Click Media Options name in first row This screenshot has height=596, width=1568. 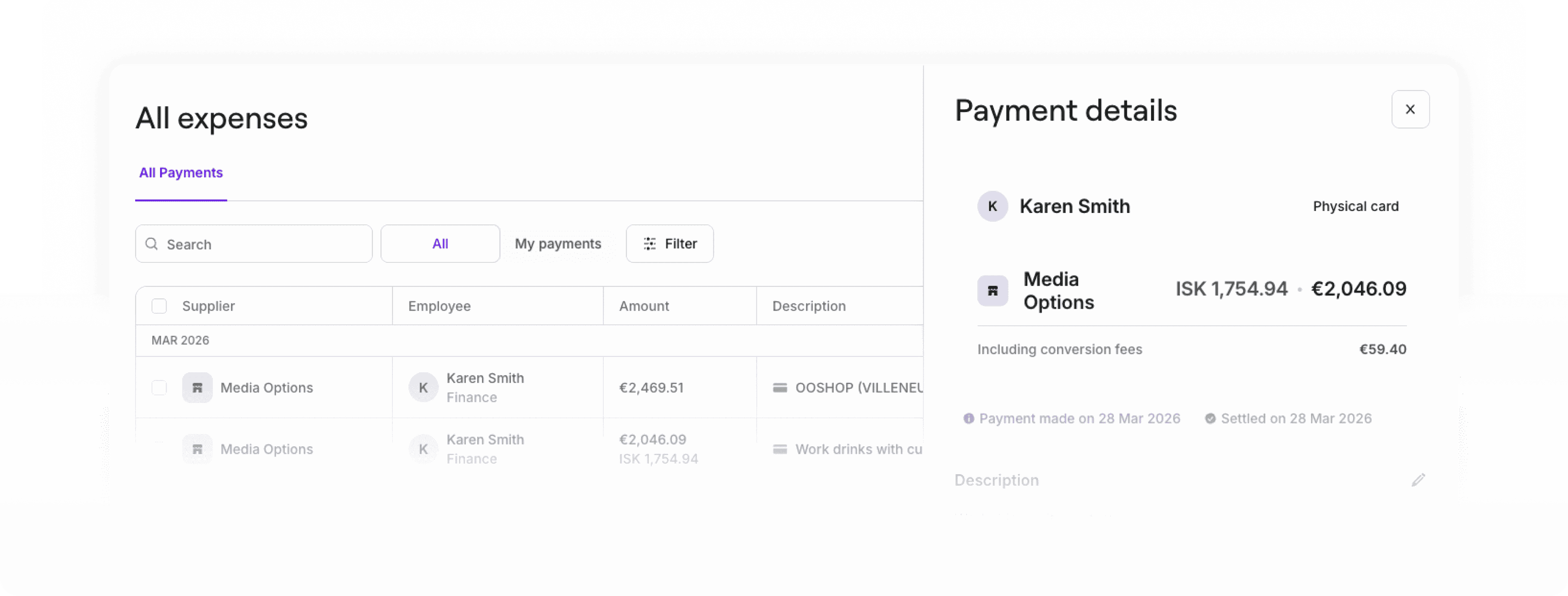point(266,388)
